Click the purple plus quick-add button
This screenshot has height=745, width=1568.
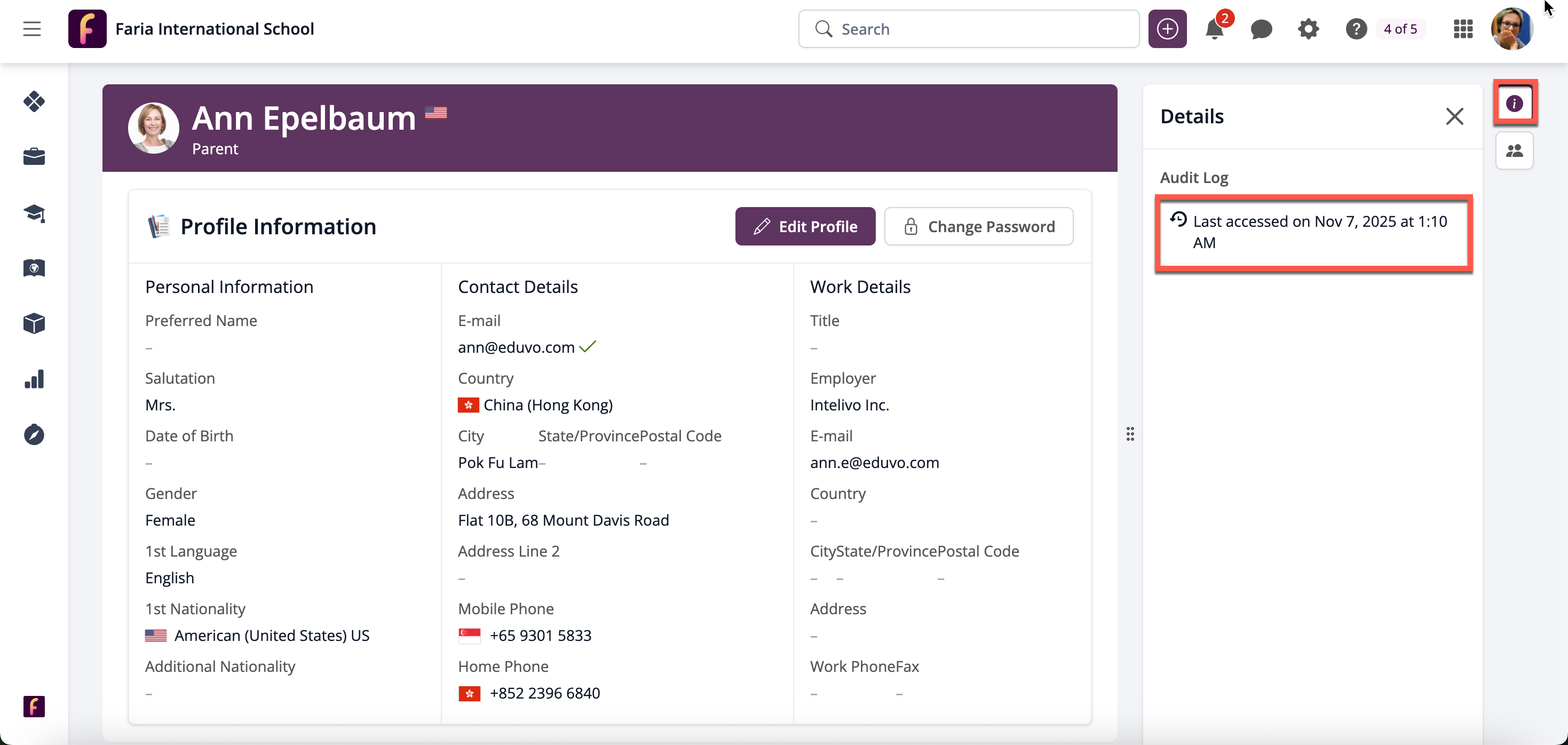[x=1167, y=29]
